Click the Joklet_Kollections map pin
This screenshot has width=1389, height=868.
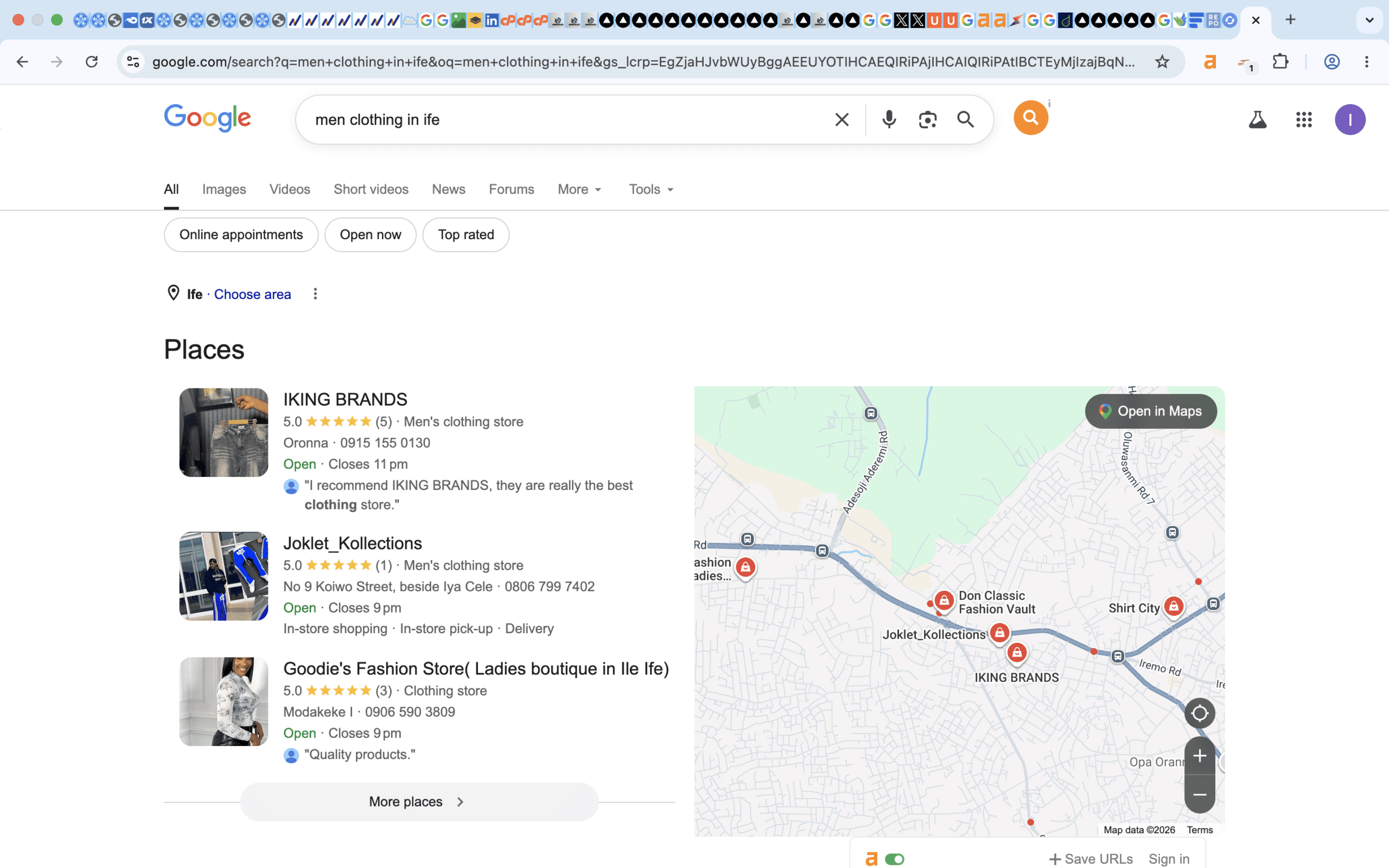click(999, 633)
